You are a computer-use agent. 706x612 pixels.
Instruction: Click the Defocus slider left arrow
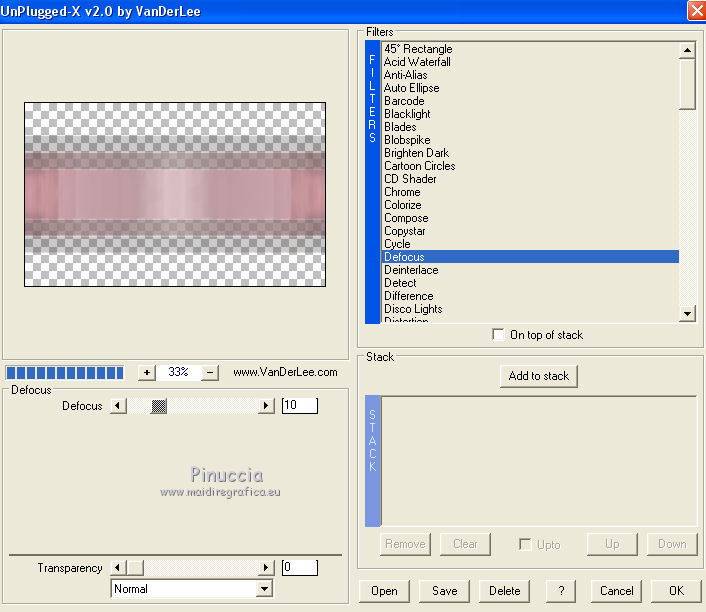pos(118,406)
